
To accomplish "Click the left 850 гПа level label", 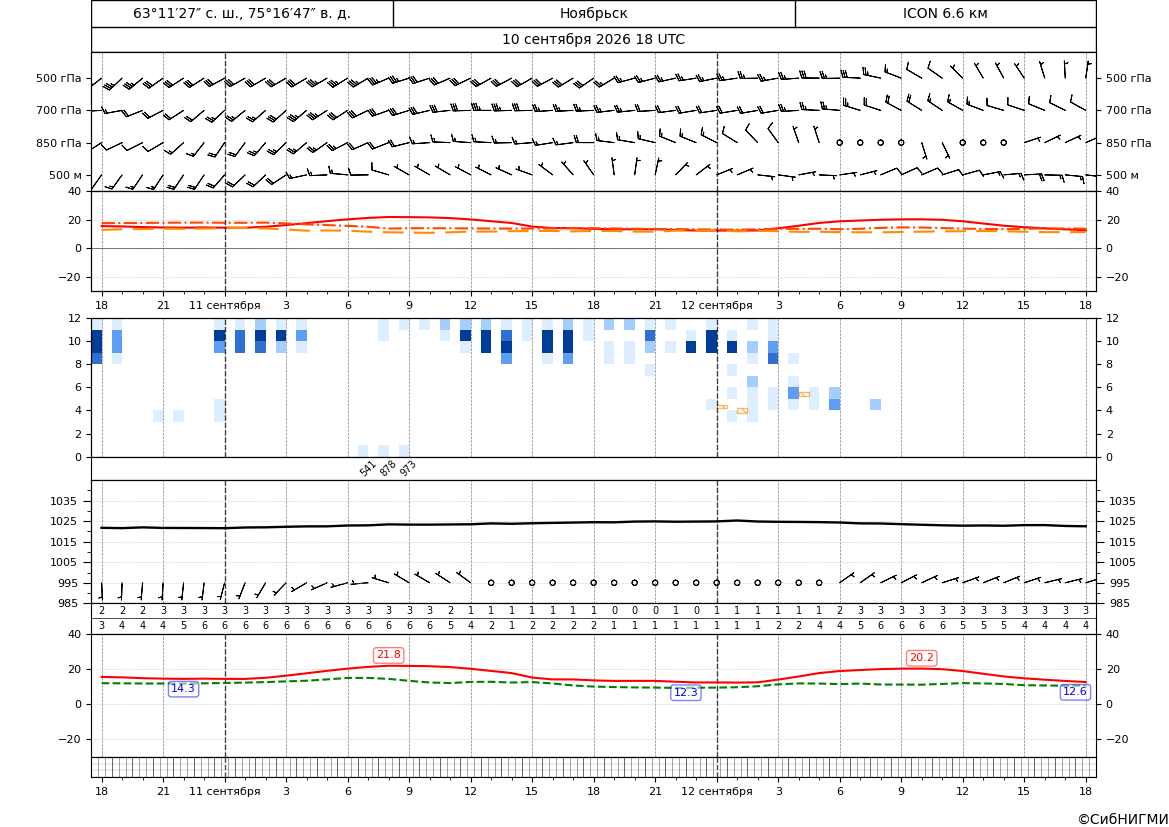I will [59, 143].
